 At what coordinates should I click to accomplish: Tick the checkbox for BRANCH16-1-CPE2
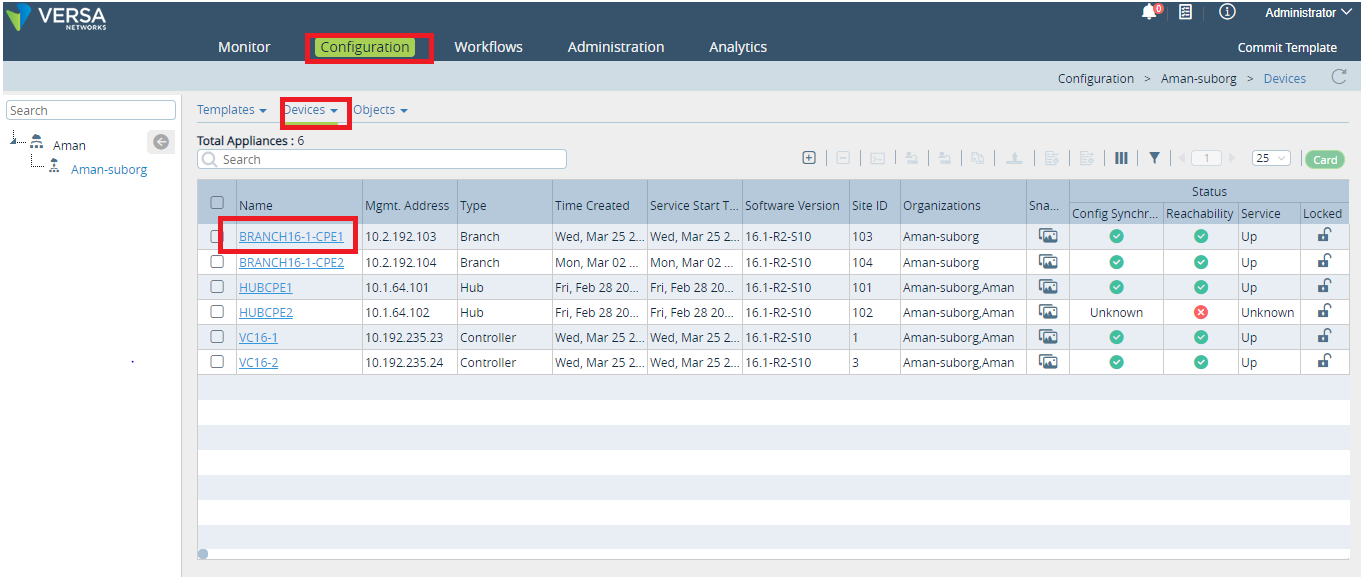(x=217, y=262)
